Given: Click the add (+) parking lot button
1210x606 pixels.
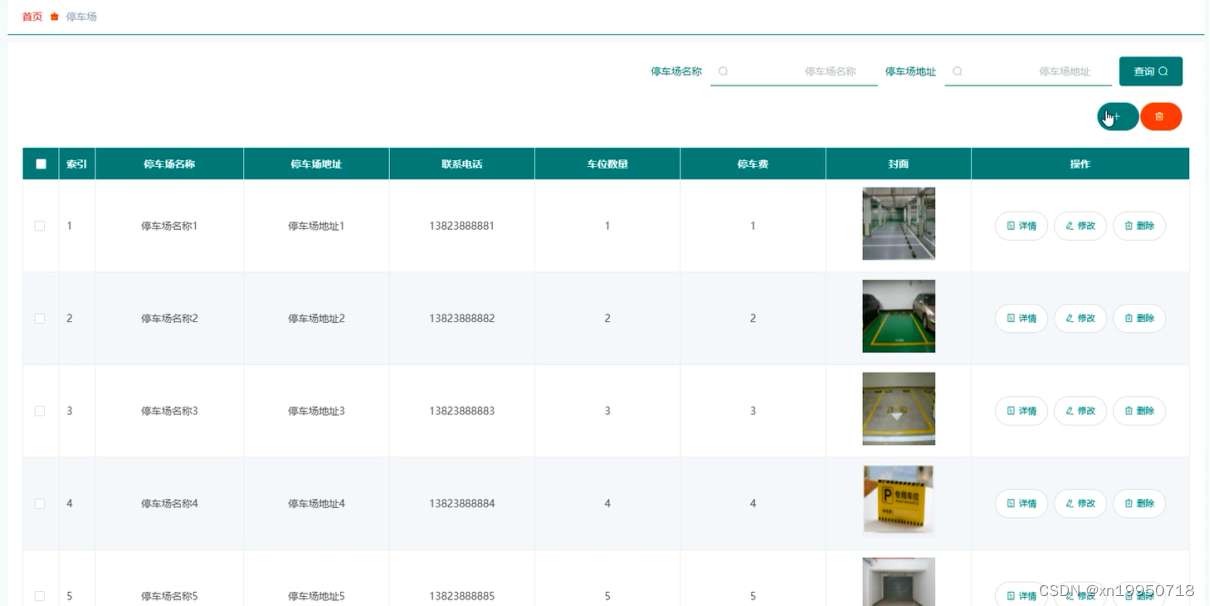Looking at the screenshot, I should (x=1117, y=117).
